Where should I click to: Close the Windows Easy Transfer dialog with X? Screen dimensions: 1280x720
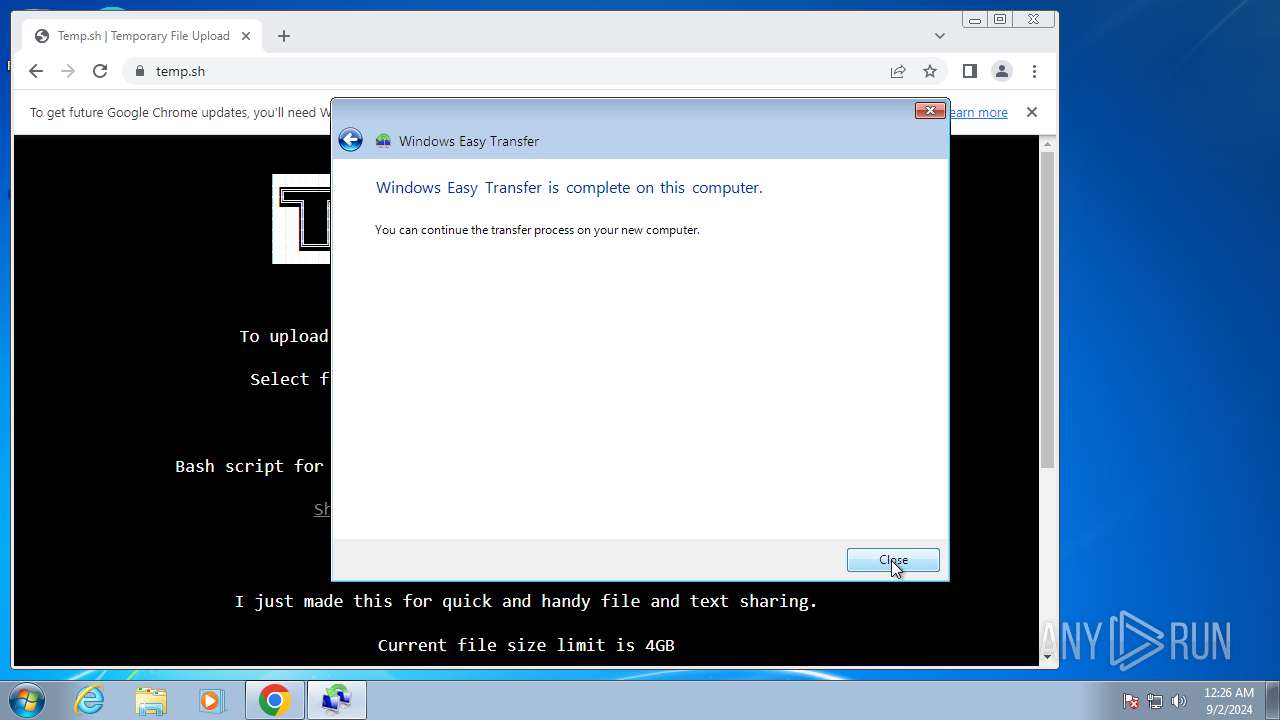point(930,110)
